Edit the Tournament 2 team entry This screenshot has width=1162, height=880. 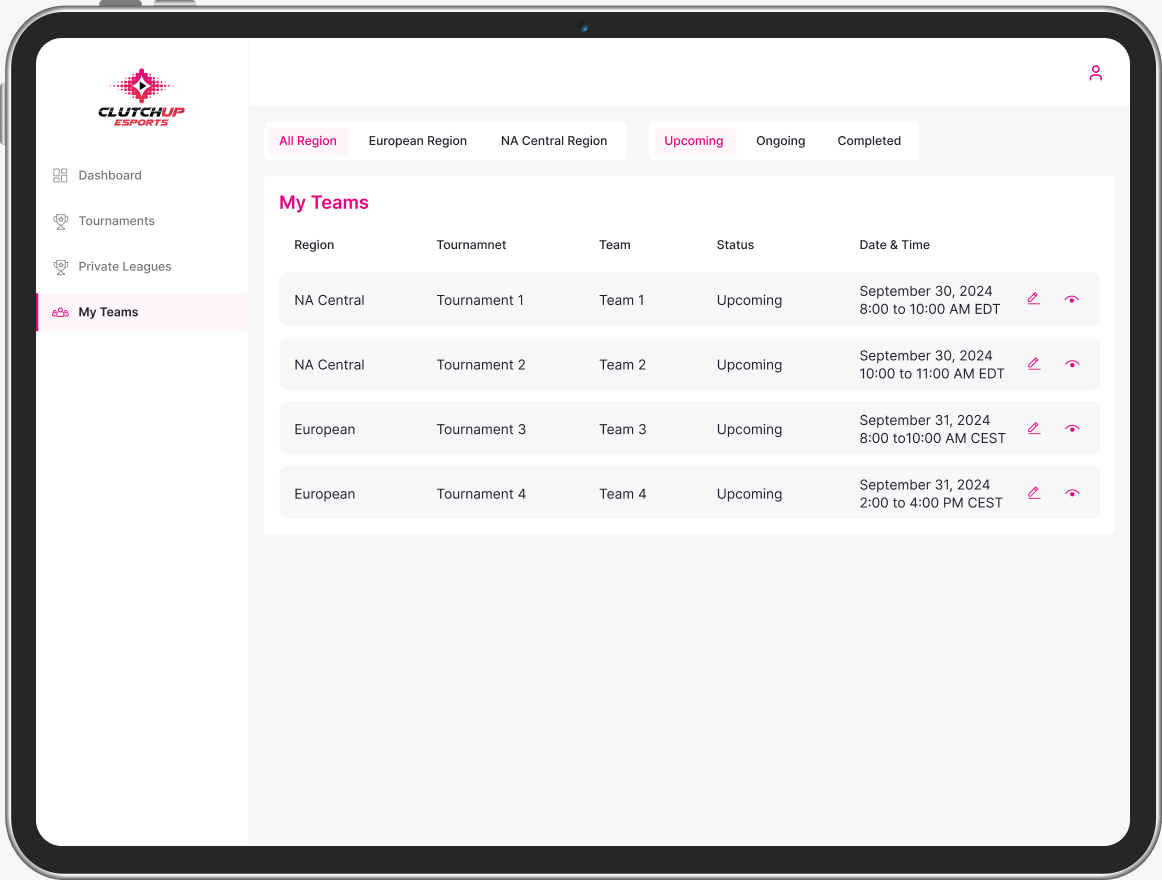tap(1034, 363)
